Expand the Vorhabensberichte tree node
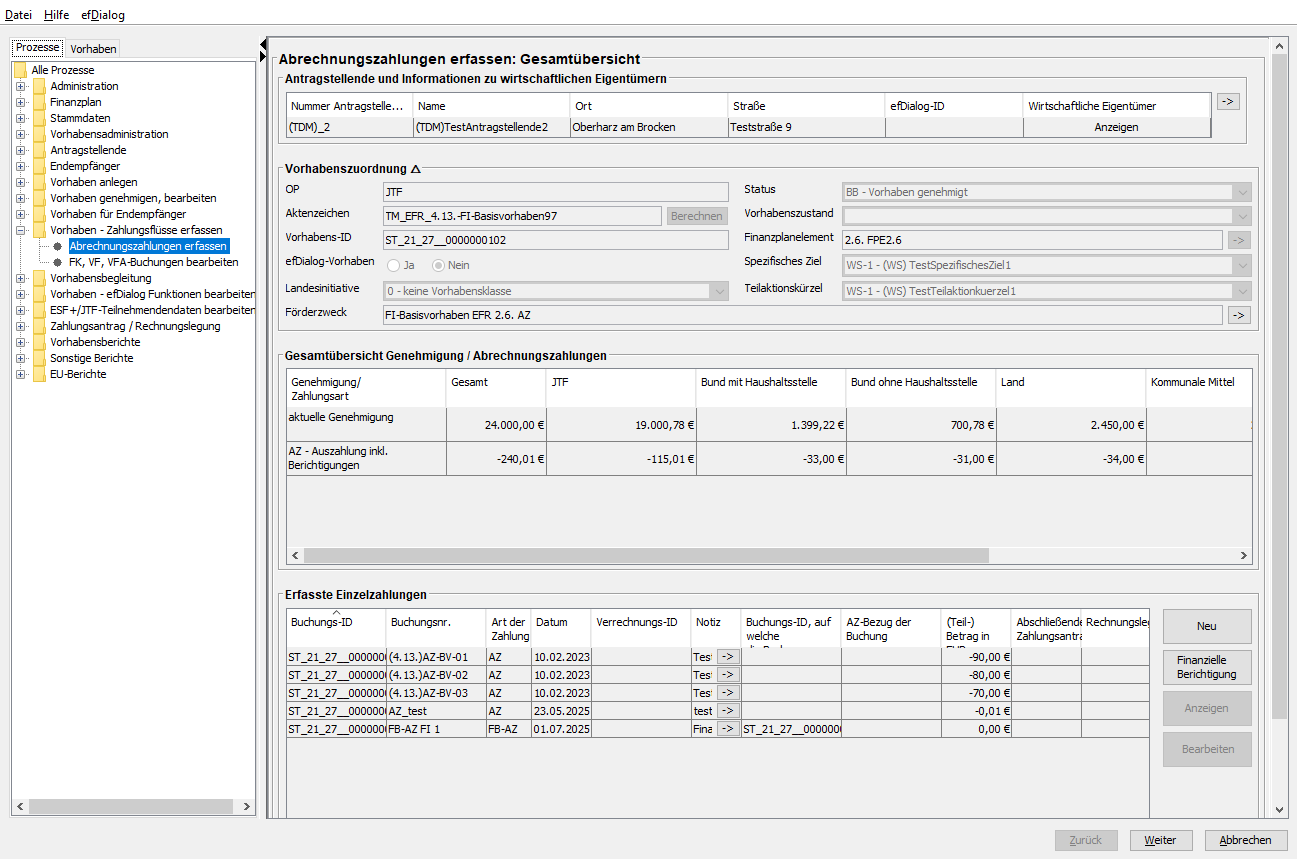Viewport: 1297px width, 859px height. [20, 342]
